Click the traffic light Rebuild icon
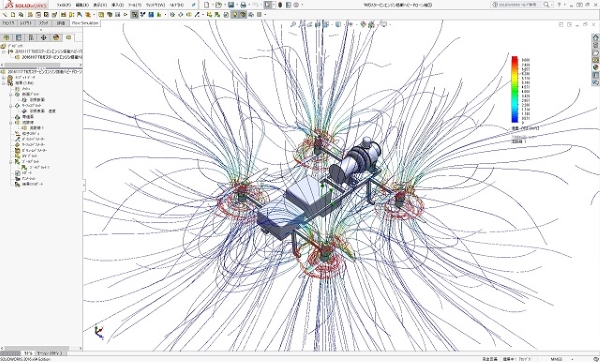Screen dimensions: 600x362 280,5
